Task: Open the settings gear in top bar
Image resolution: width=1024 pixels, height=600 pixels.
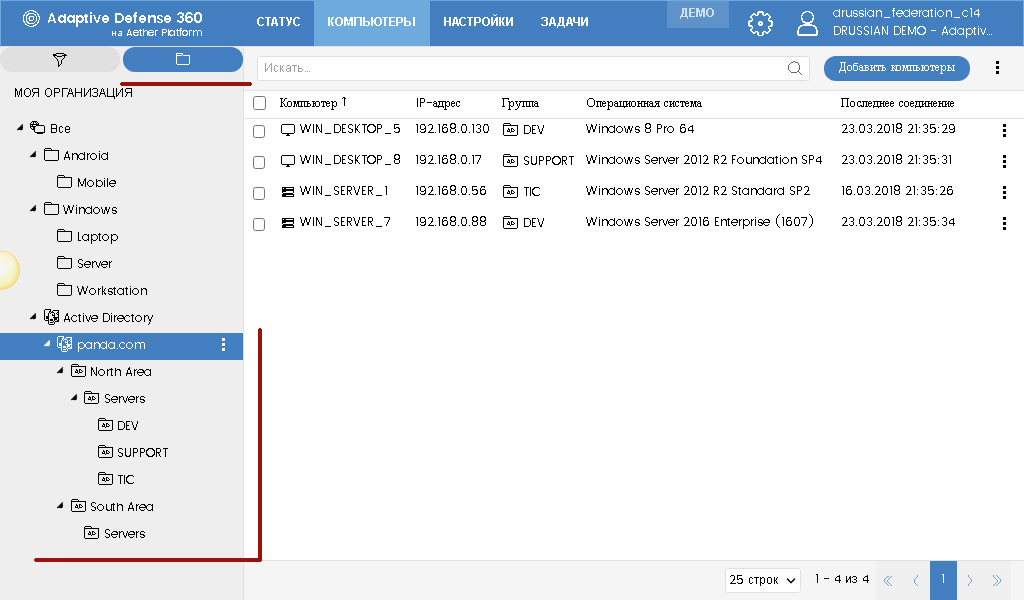Action: pos(760,23)
